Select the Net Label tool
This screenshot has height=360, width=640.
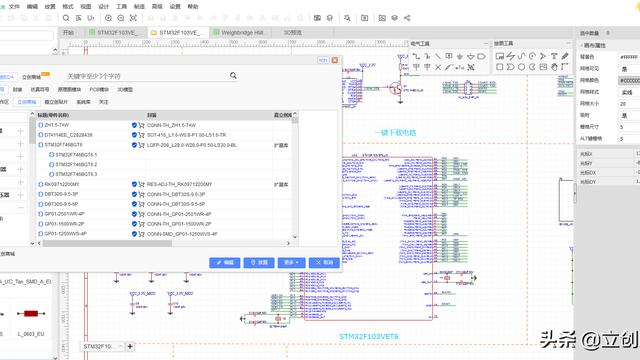click(449, 56)
